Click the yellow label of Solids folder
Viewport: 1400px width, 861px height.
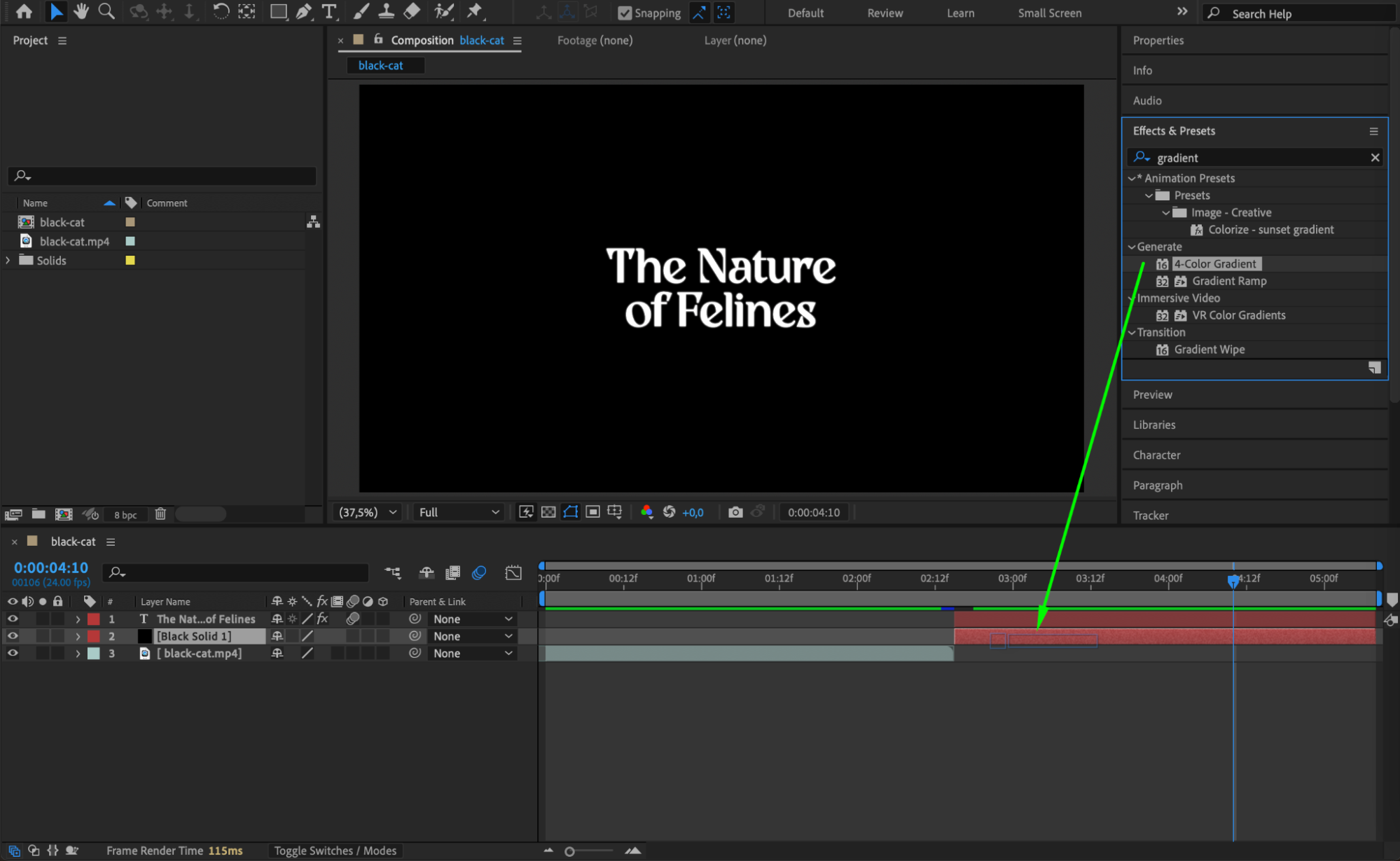click(130, 260)
